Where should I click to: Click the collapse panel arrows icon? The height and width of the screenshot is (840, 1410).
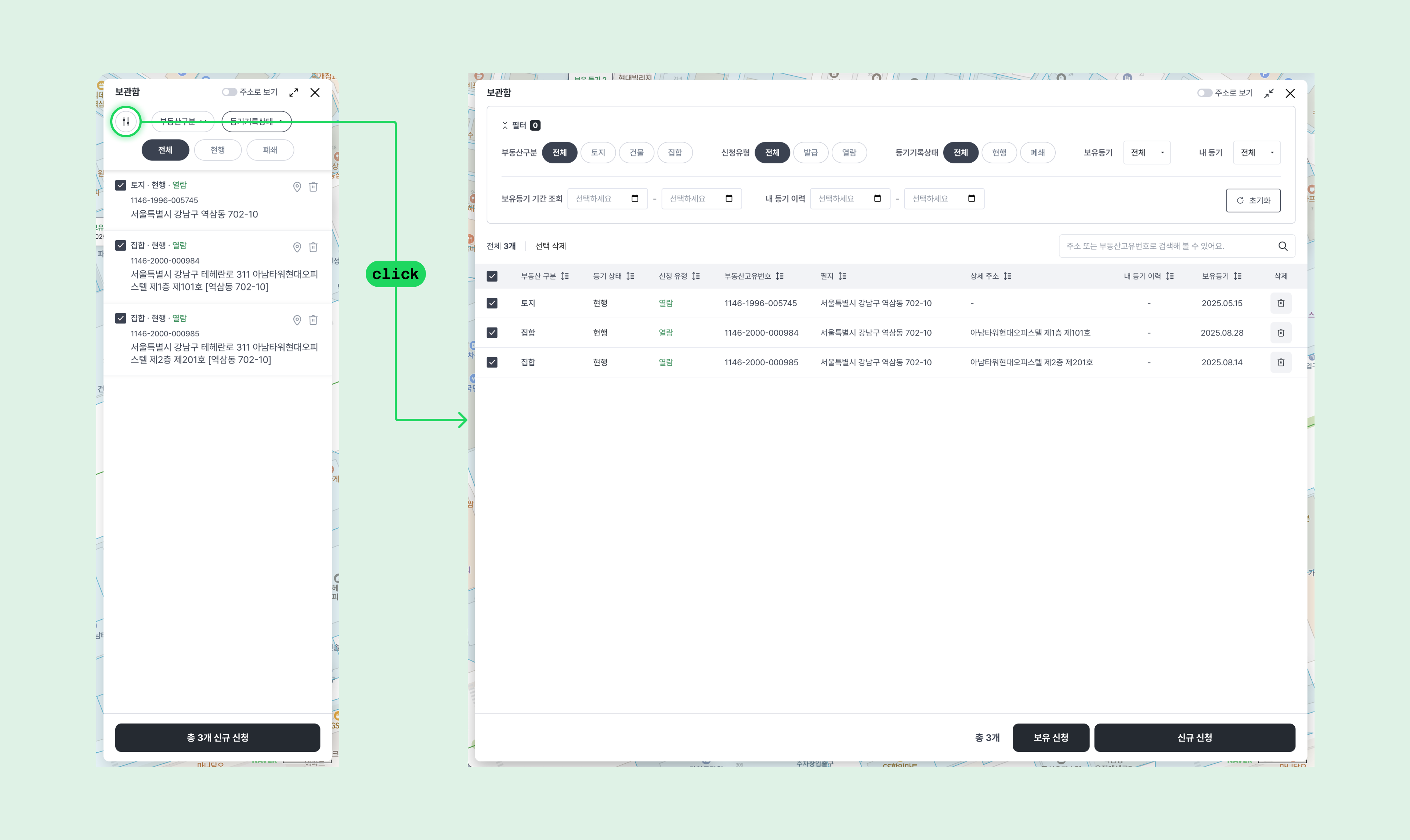tap(1269, 93)
